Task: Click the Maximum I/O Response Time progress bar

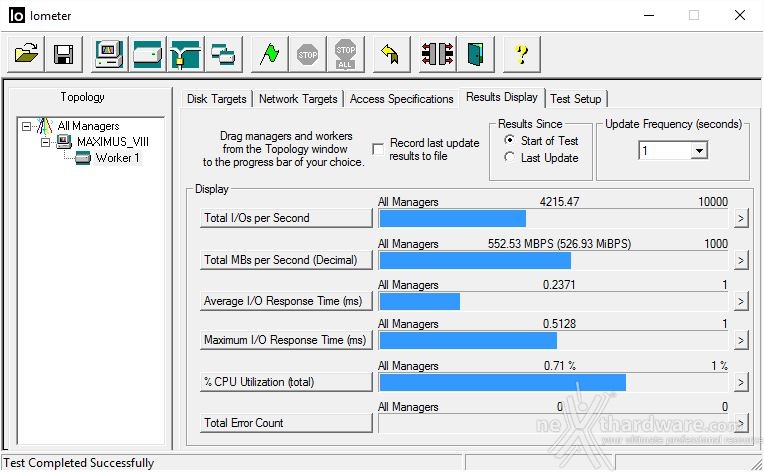Action: (x=554, y=340)
